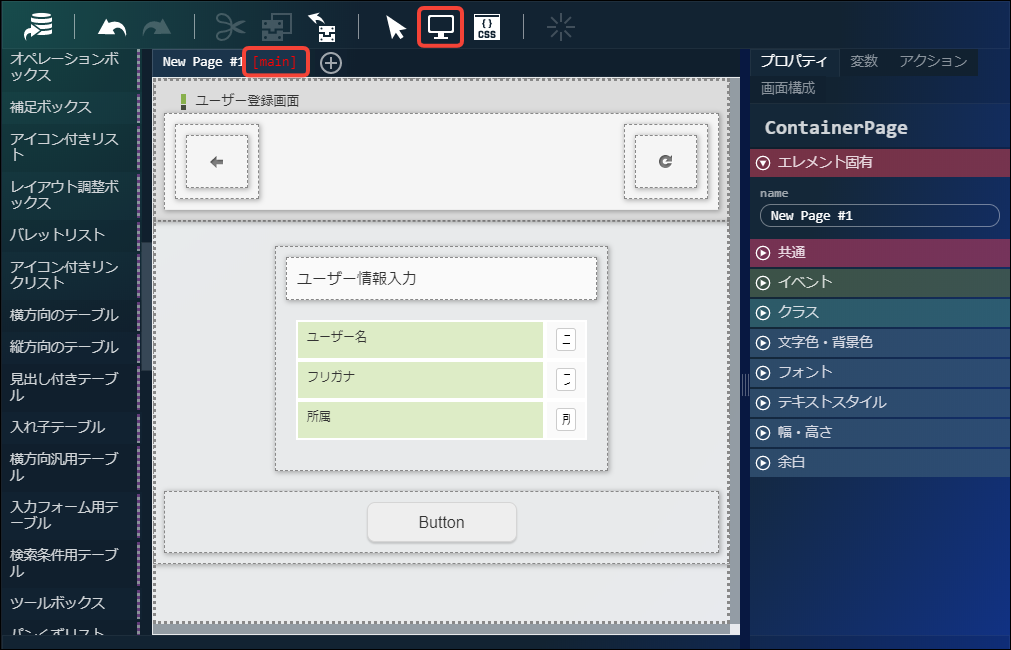Click the Button in the canvas
This screenshot has width=1011, height=650.
point(442,522)
